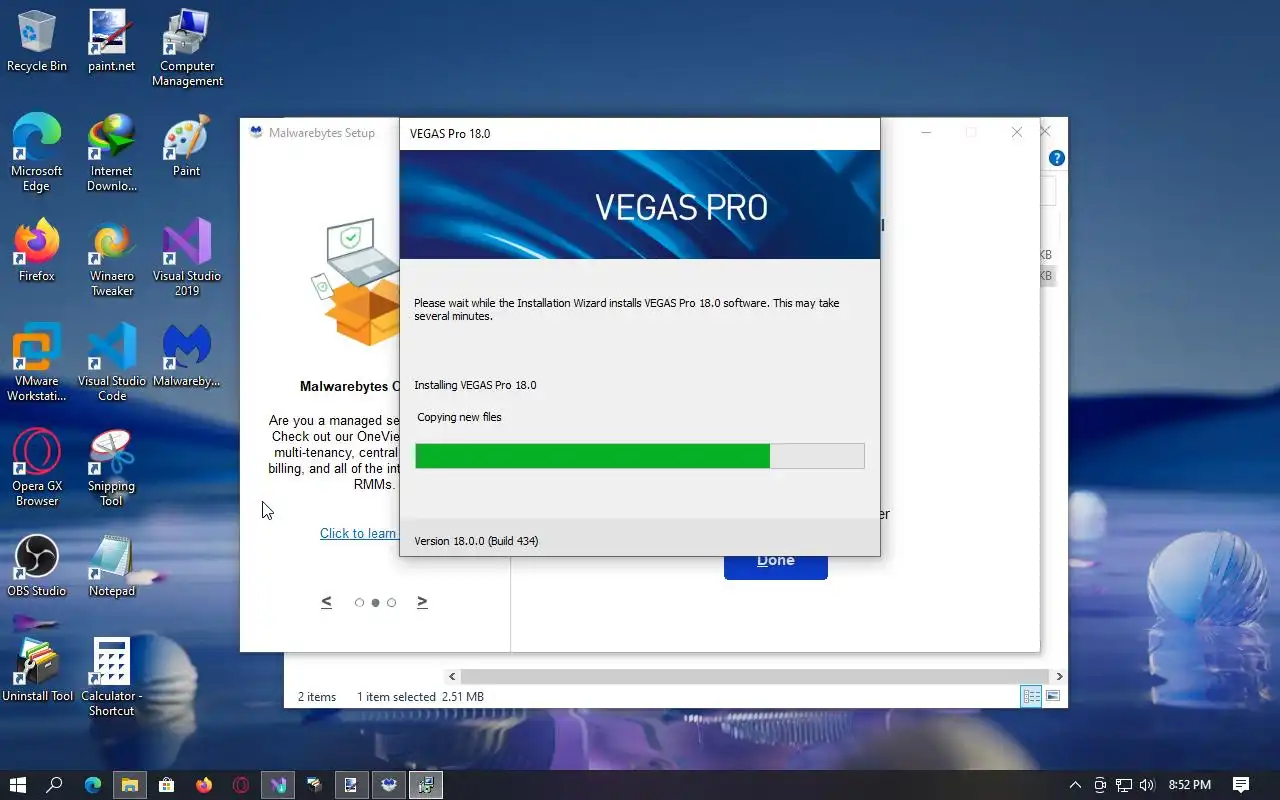The image size is (1280, 800).
Task: Select the Uninstall Tool desktop icon
Action: click(37, 670)
